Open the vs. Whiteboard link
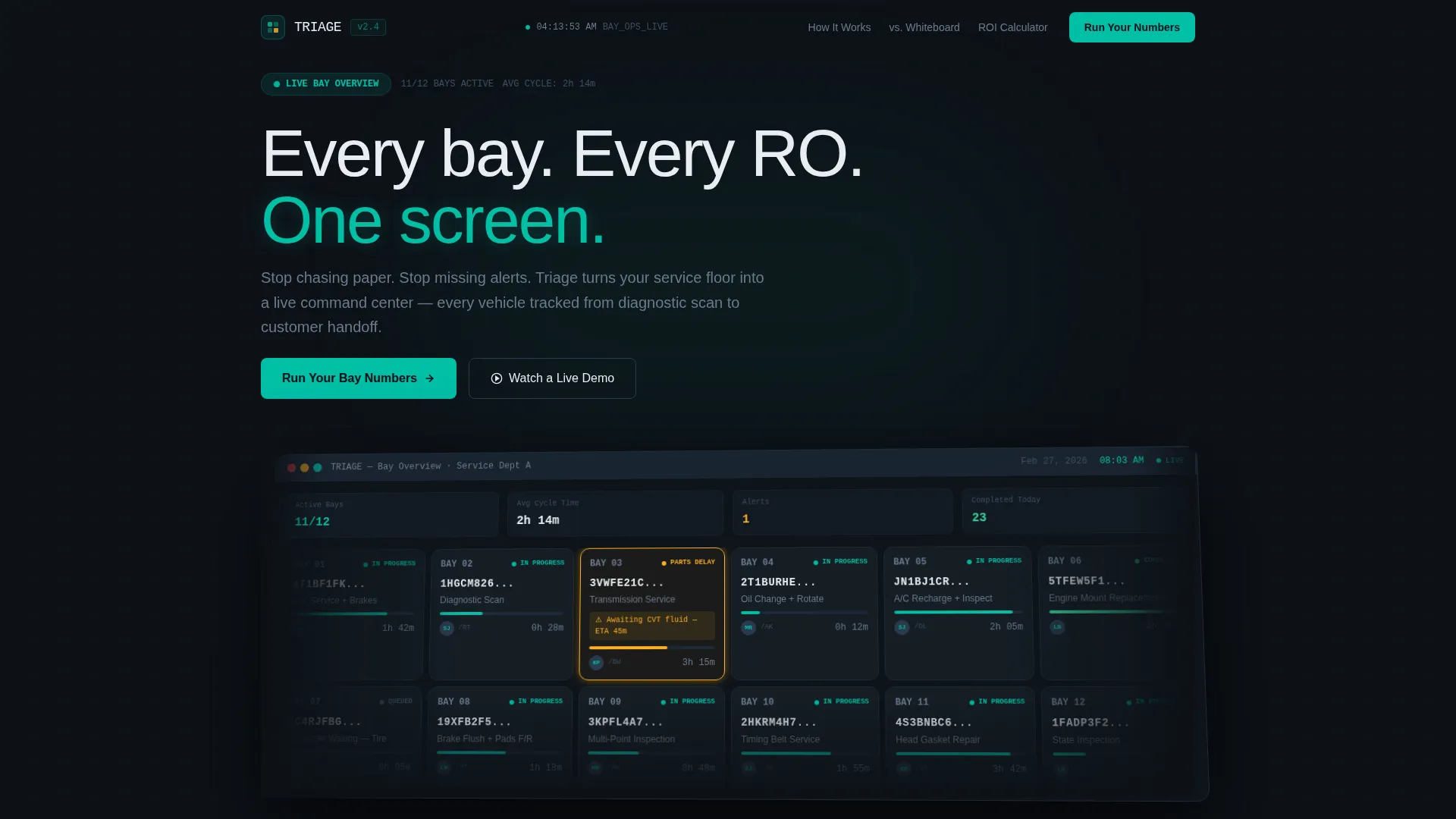1456x819 pixels. pos(924,27)
